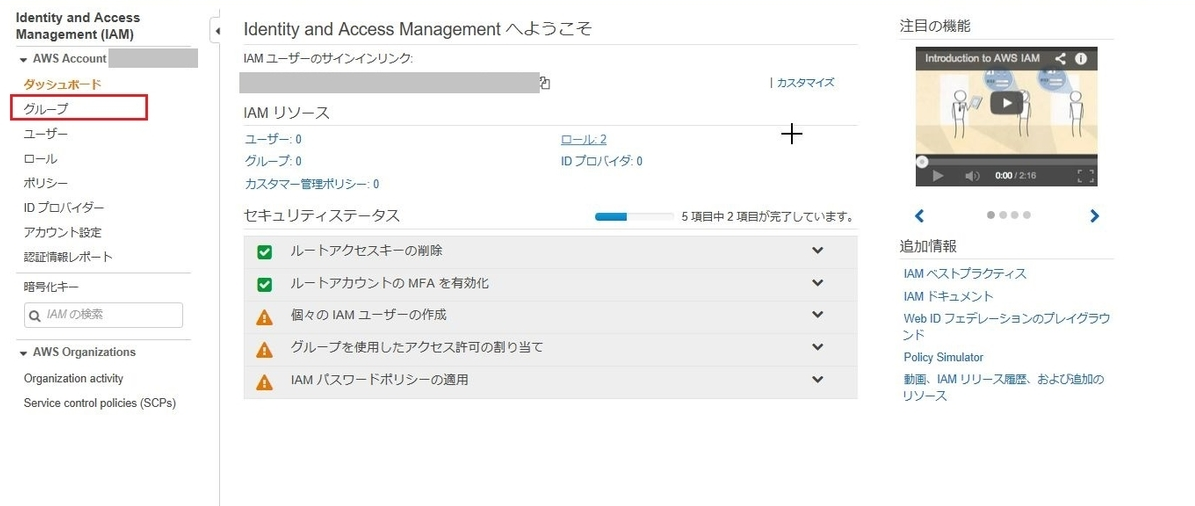Image resolution: width=1195 pixels, height=506 pixels.
Task: Select the first carousel dot
Action: point(991,215)
